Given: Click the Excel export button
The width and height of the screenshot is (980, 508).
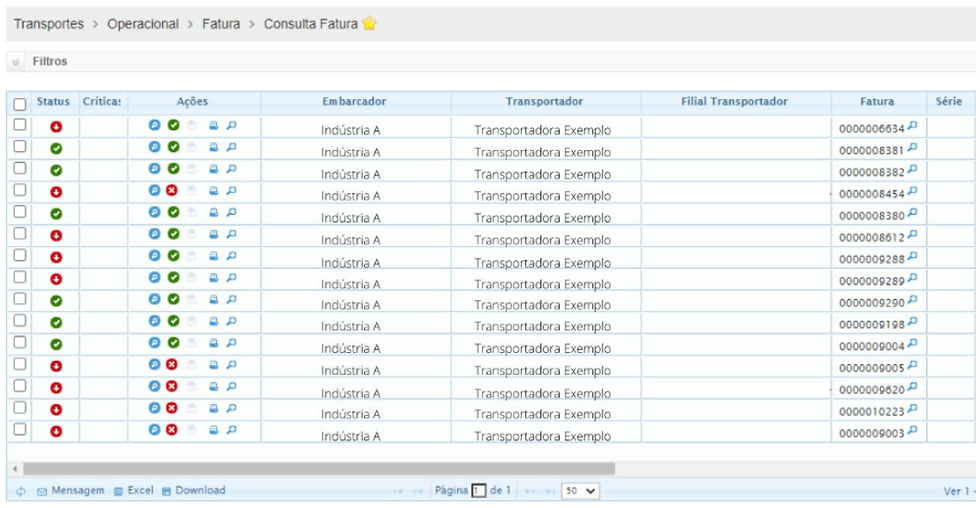Looking at the screenshot, I should tap(133, 491).
